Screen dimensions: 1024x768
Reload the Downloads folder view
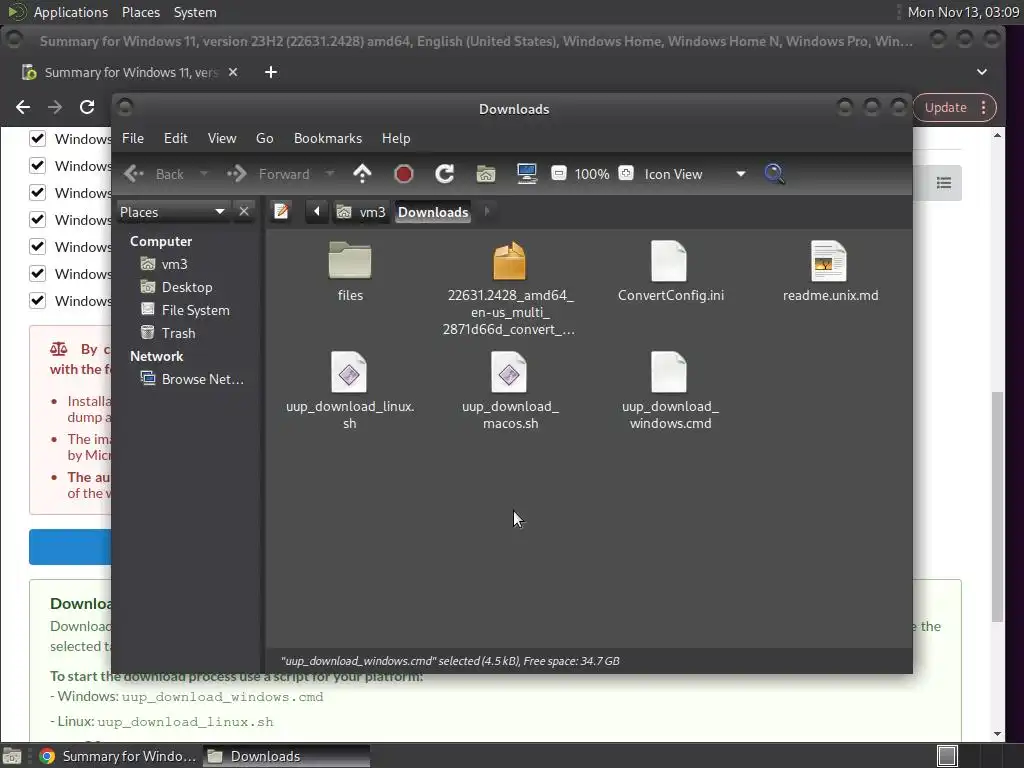pyautogui.click(x=445, y=174)
